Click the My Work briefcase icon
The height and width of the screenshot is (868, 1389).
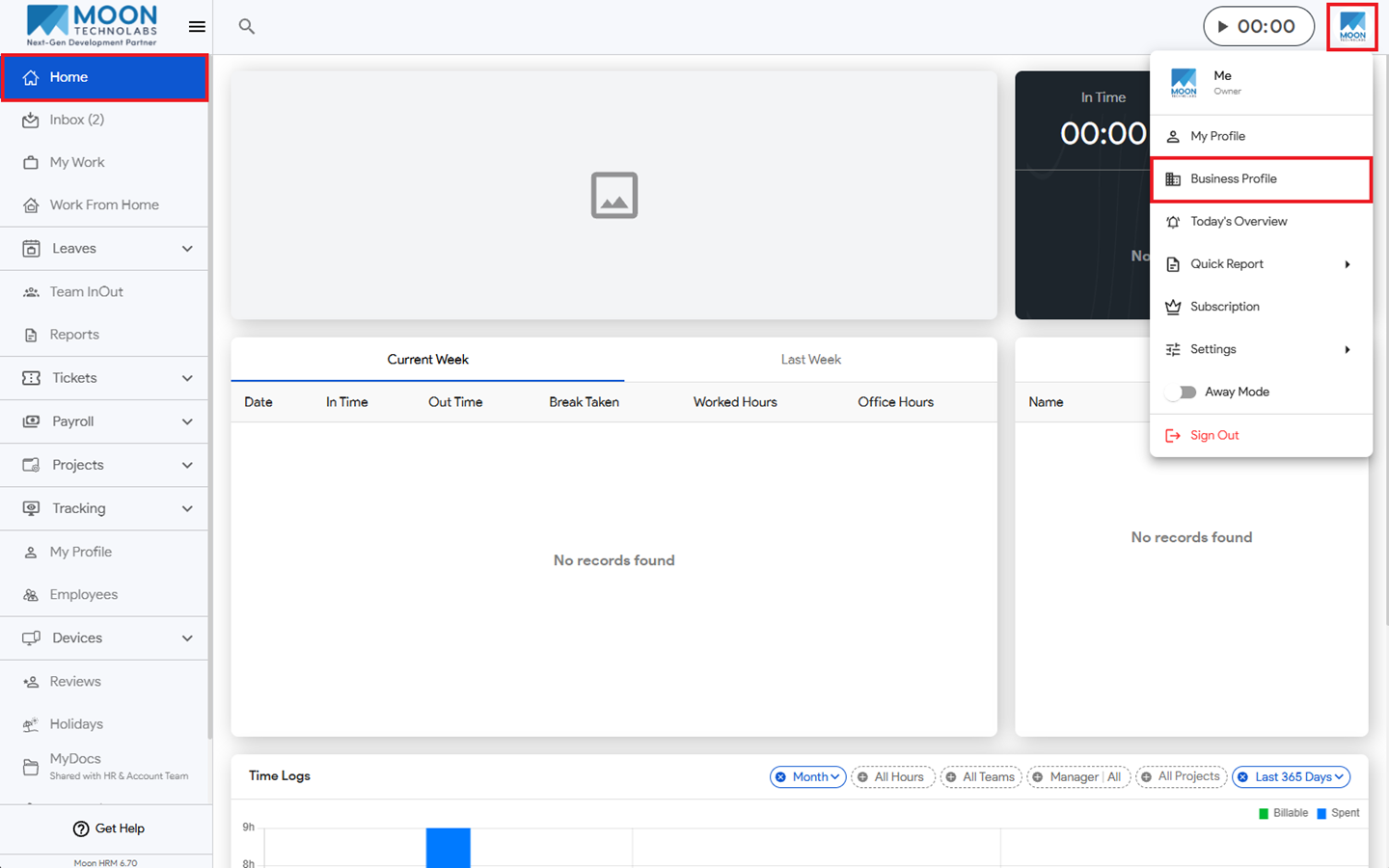[x=31, y=162]
